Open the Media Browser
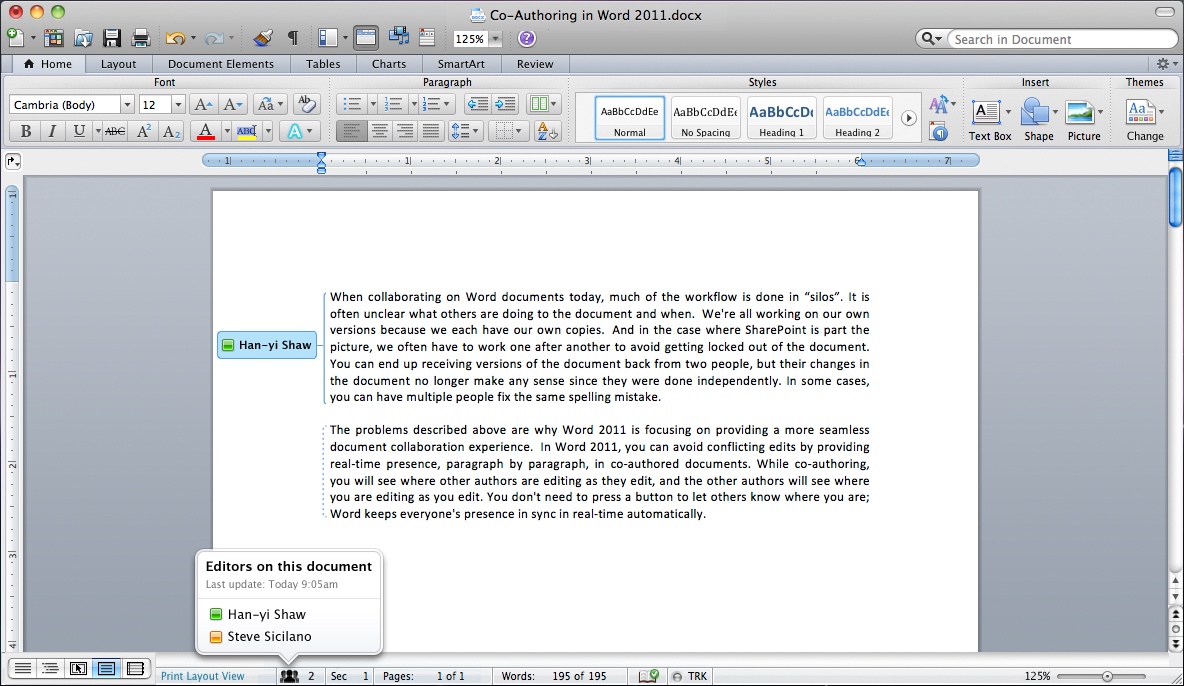This screenshot has width=1184, height=686. coord(398,38)
